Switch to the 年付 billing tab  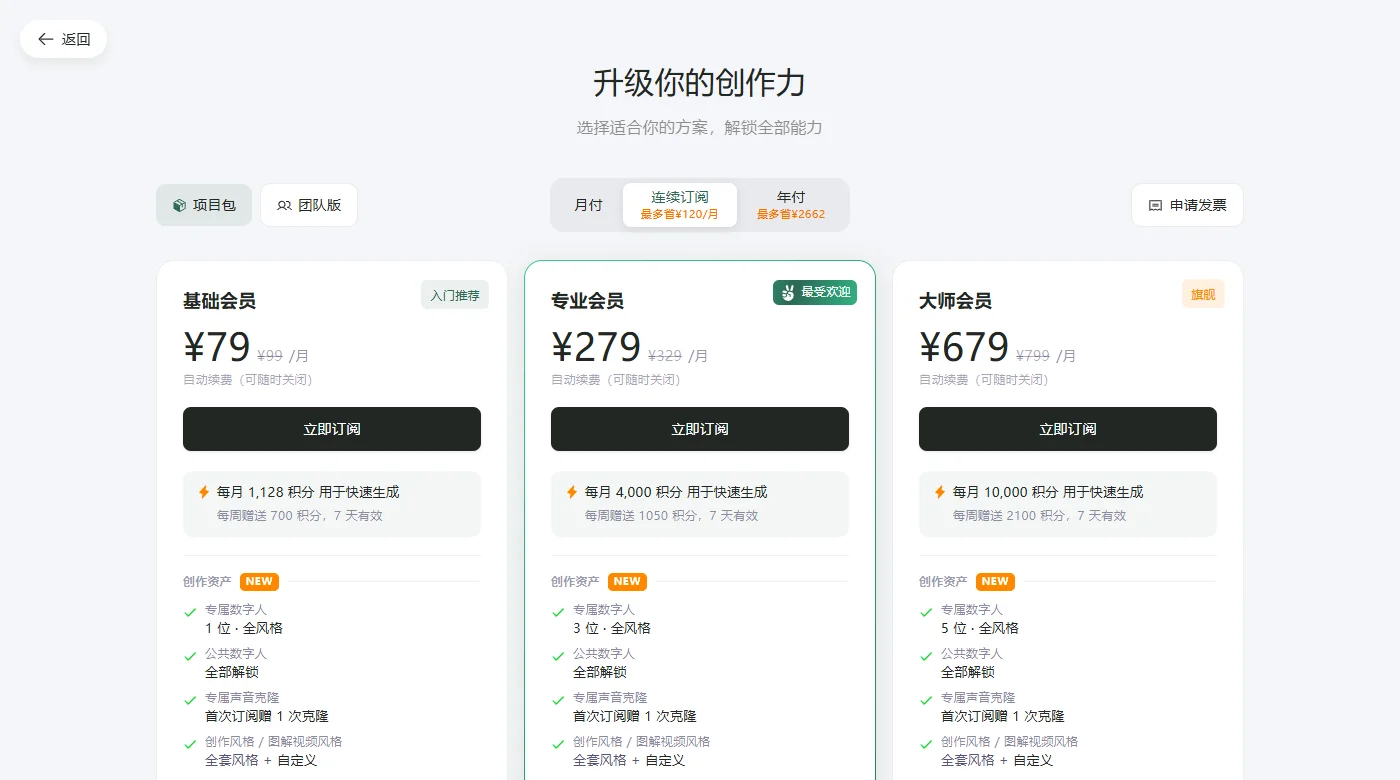tap(791, 205)
